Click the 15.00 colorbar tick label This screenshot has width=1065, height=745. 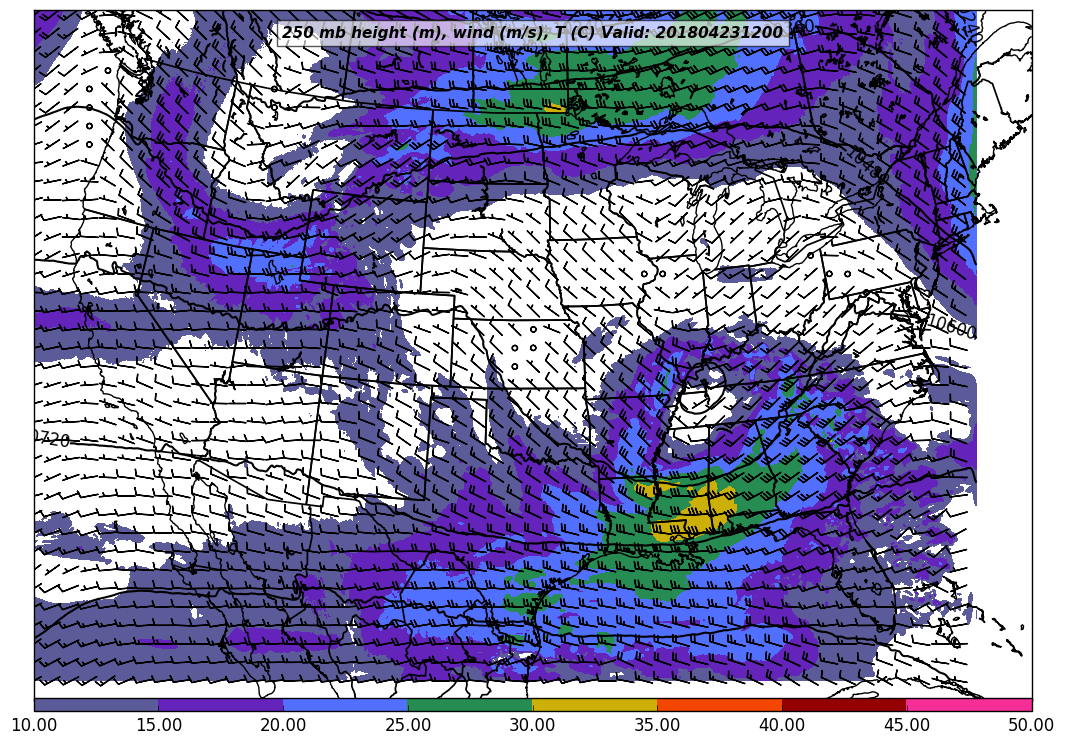pyautogui.click(x=159, y=725)
